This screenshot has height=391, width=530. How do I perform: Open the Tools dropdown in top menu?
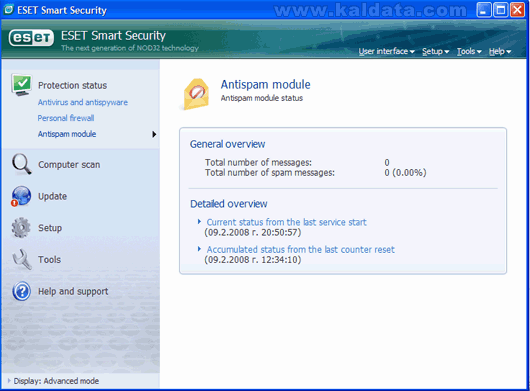(x=469, y=51)
